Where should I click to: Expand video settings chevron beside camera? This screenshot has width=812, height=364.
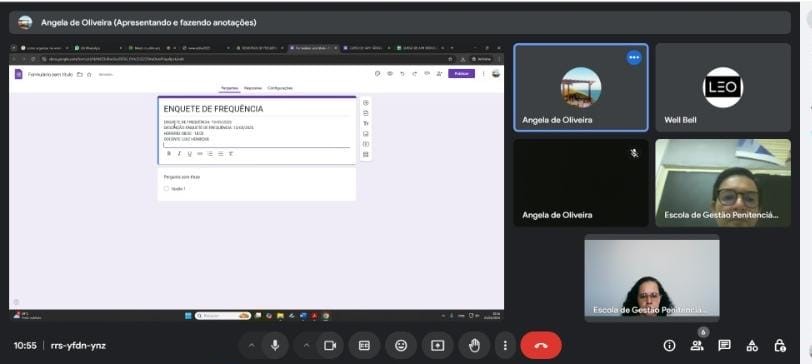pos(306,346)
